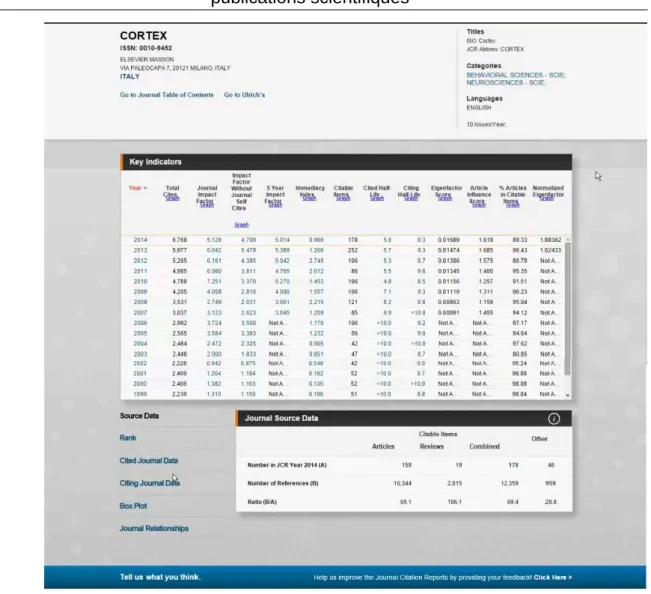Image resolution: width=651 pixels, height=594 pixels.
Task: Open Graph link under Citing Half-Life
Action: [411, 198]
